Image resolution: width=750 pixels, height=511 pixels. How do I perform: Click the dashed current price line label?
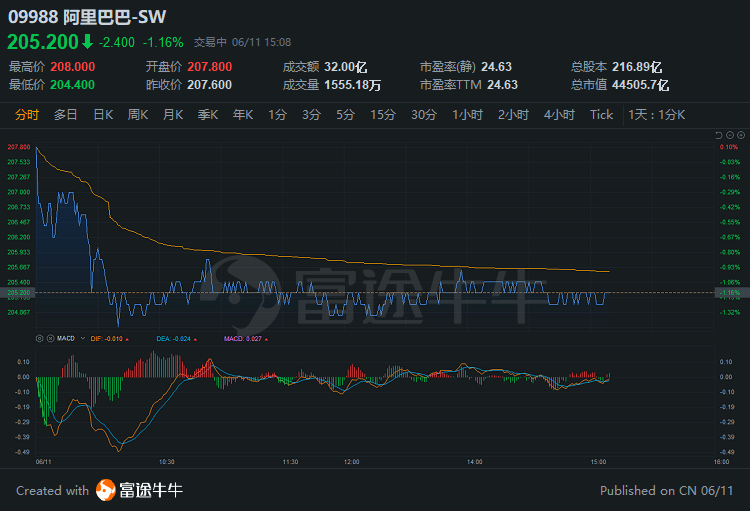[x=18, y=292]
